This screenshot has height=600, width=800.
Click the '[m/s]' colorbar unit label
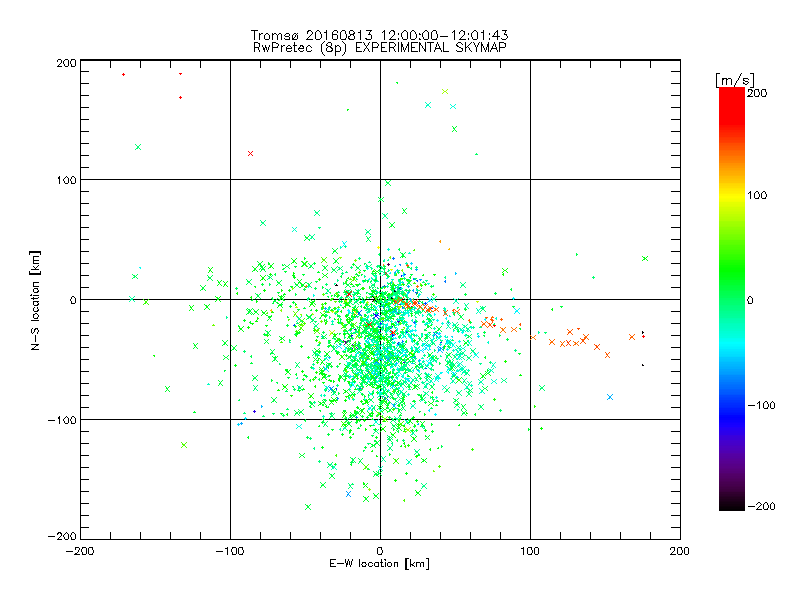pos(734,80)
